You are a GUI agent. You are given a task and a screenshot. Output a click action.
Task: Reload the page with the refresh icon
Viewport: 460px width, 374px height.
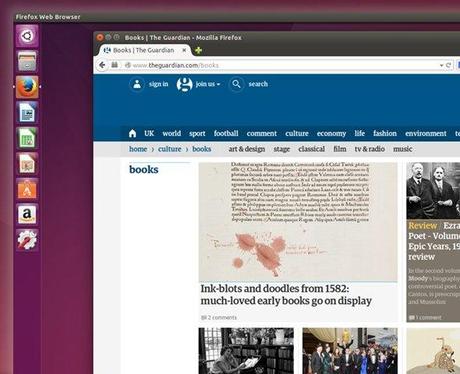[449, 65]
